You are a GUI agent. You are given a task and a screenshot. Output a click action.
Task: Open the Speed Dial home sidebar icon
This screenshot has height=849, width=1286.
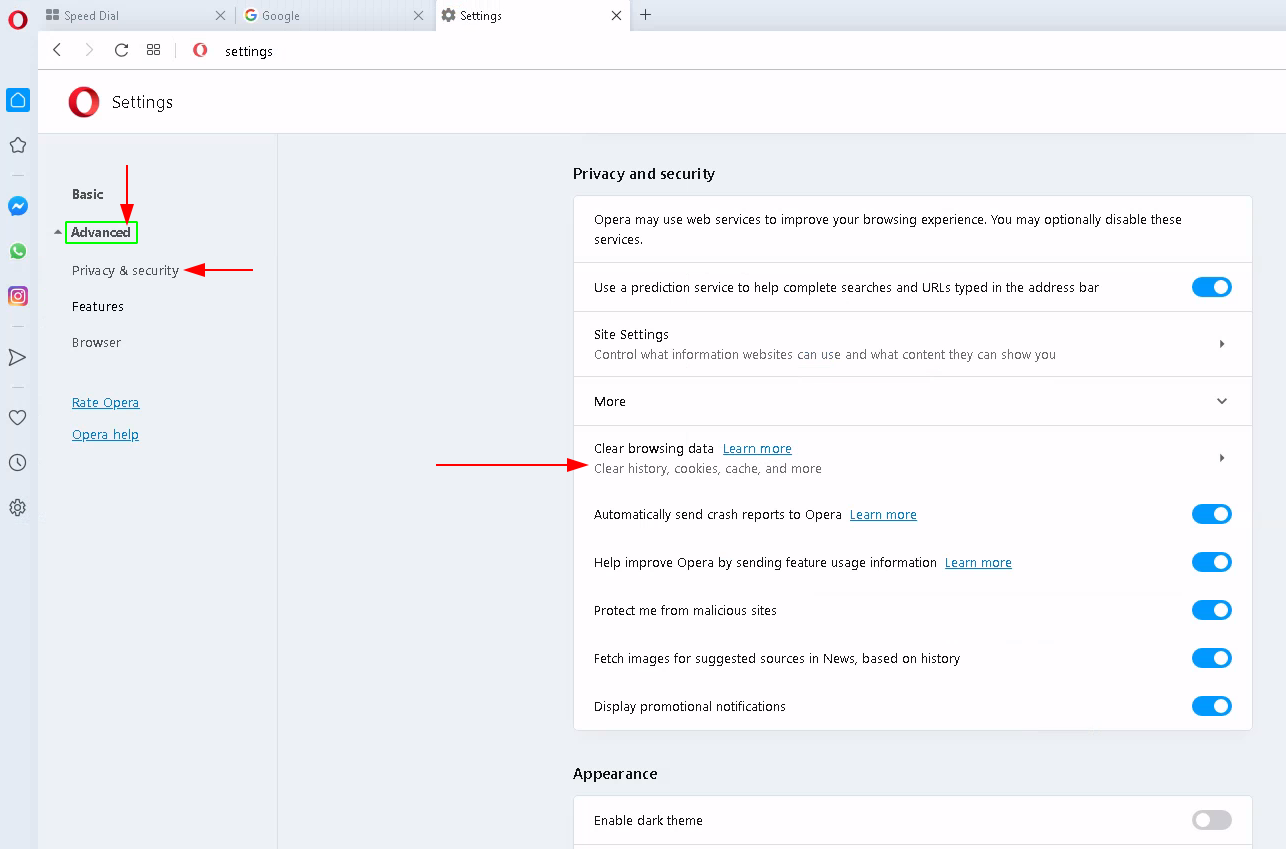click(18, 100)
